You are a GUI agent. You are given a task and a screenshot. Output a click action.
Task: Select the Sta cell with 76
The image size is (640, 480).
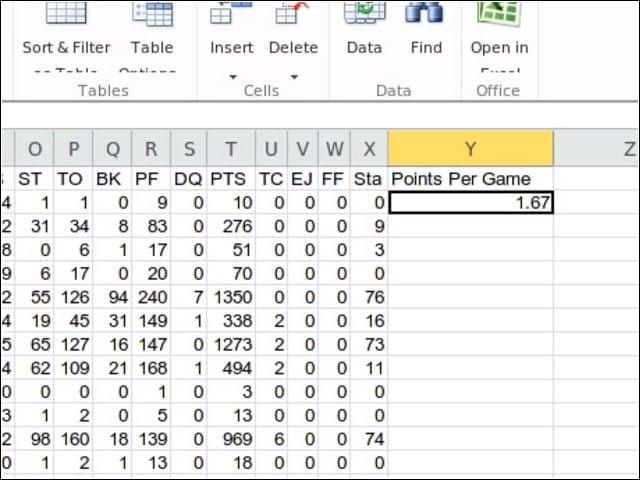(369, 297)
